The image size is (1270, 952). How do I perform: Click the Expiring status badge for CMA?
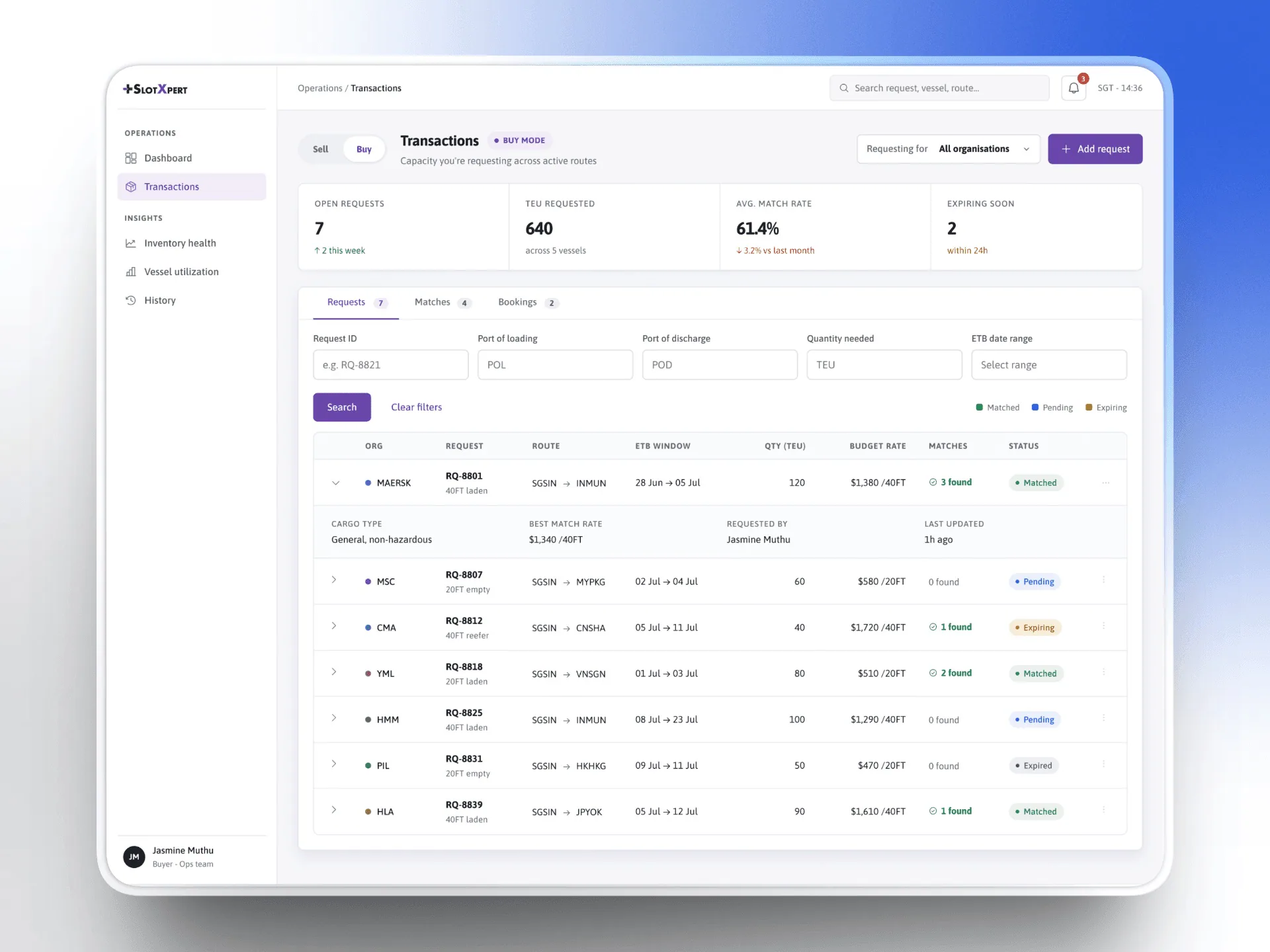click(x=1035, y=627)
